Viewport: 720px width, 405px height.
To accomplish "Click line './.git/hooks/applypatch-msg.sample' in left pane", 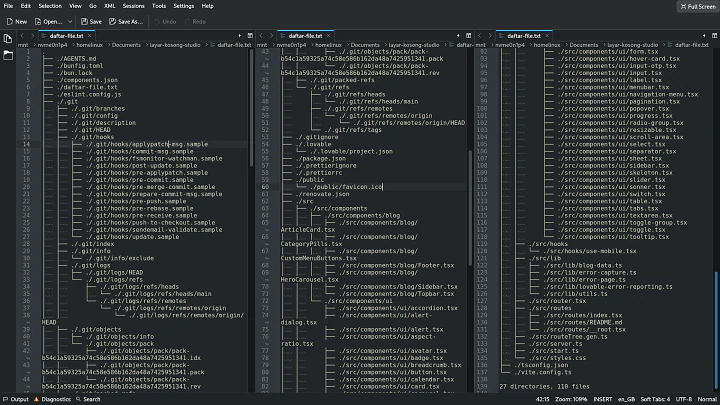I will (147, 144).
